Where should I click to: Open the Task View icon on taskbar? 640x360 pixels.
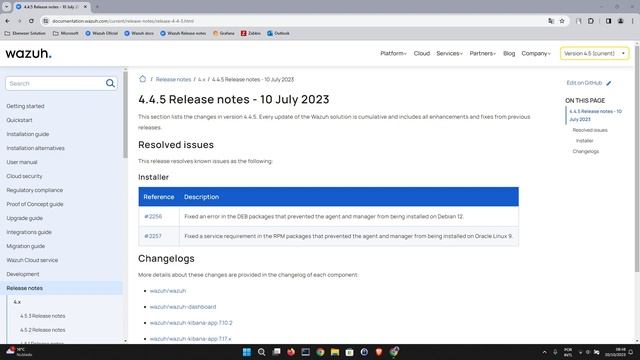276,352
